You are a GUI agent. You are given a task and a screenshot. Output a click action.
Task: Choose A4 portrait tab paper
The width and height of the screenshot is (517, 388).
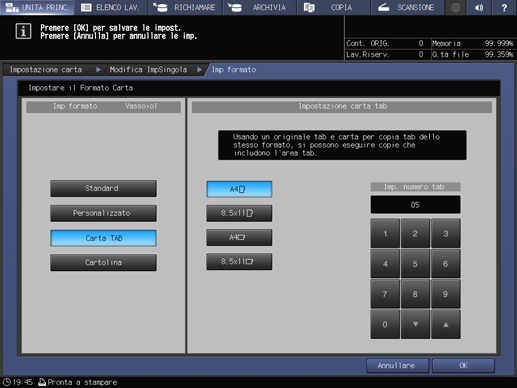[239, 189]
